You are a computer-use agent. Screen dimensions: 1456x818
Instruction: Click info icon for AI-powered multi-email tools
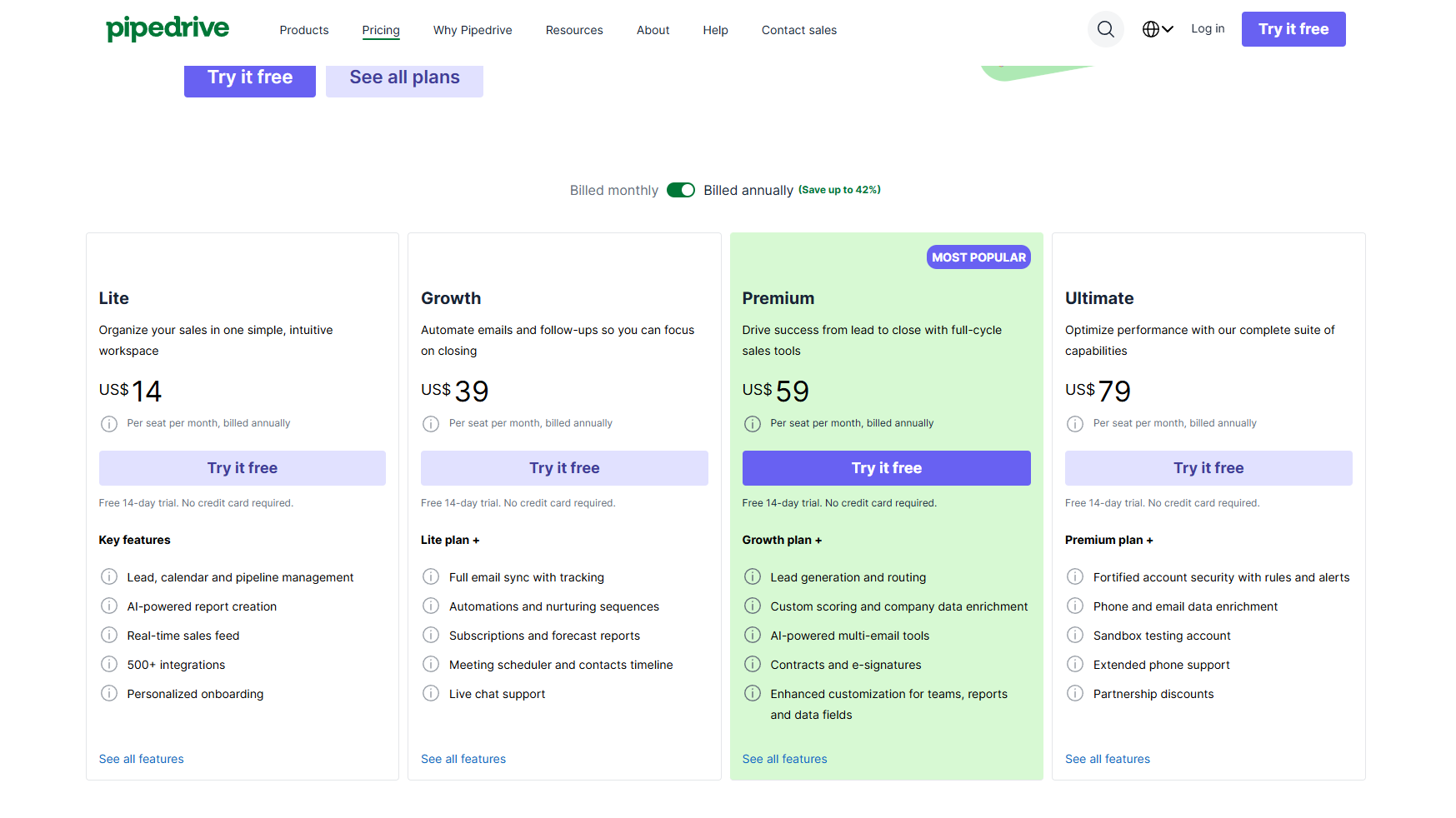(753, 635)
